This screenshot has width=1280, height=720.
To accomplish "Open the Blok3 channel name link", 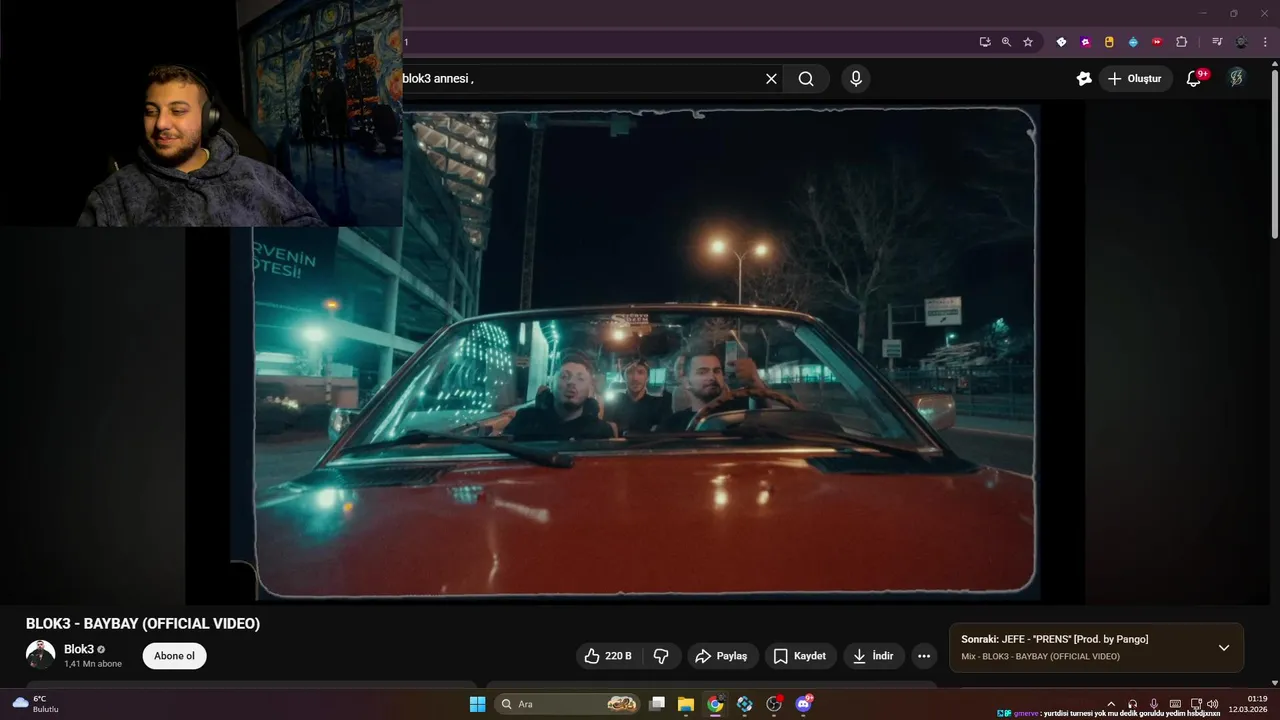I will pyautogui.click(x=79, y=649).
